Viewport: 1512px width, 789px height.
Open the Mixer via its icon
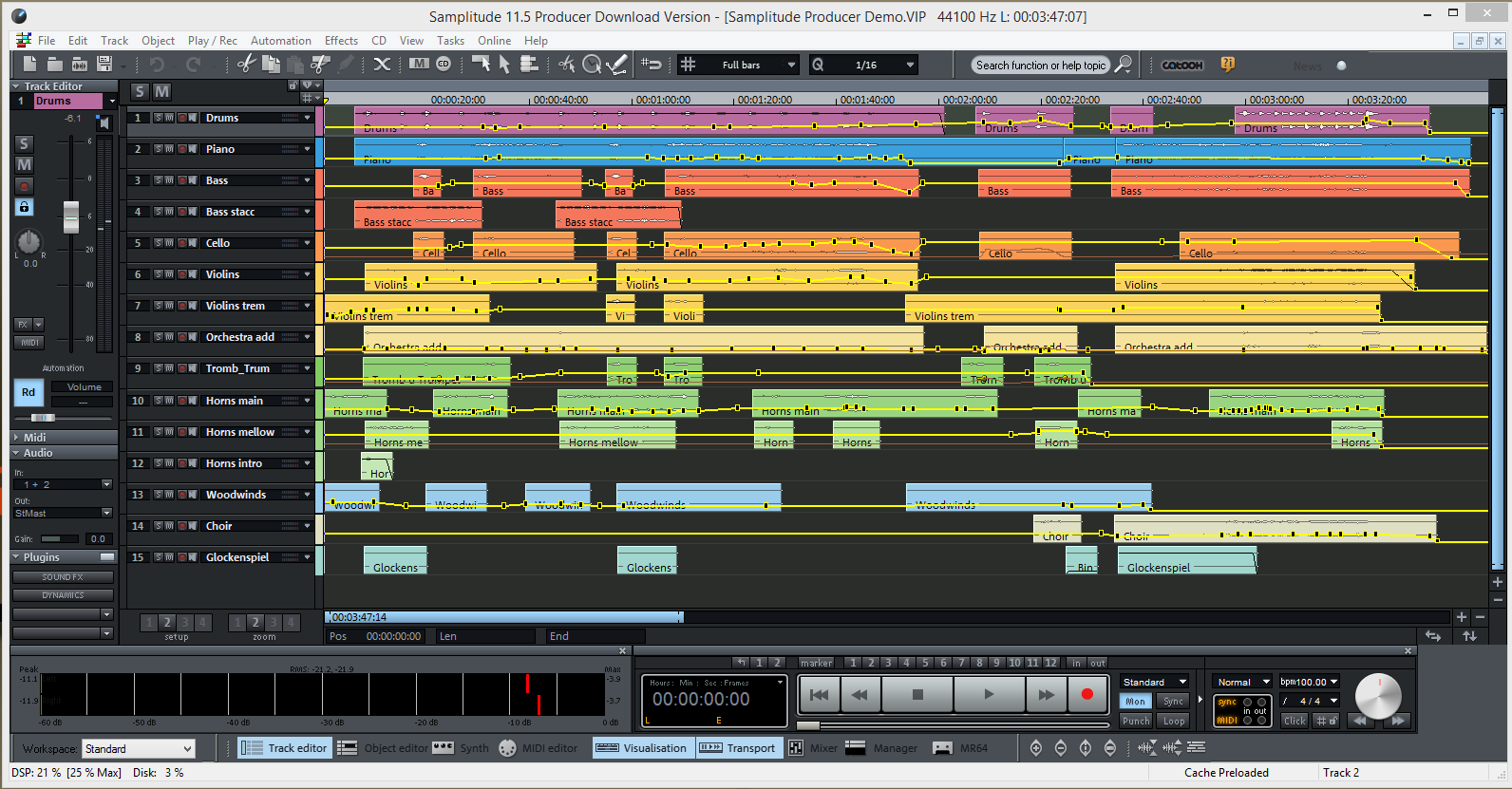coord(796,748)
